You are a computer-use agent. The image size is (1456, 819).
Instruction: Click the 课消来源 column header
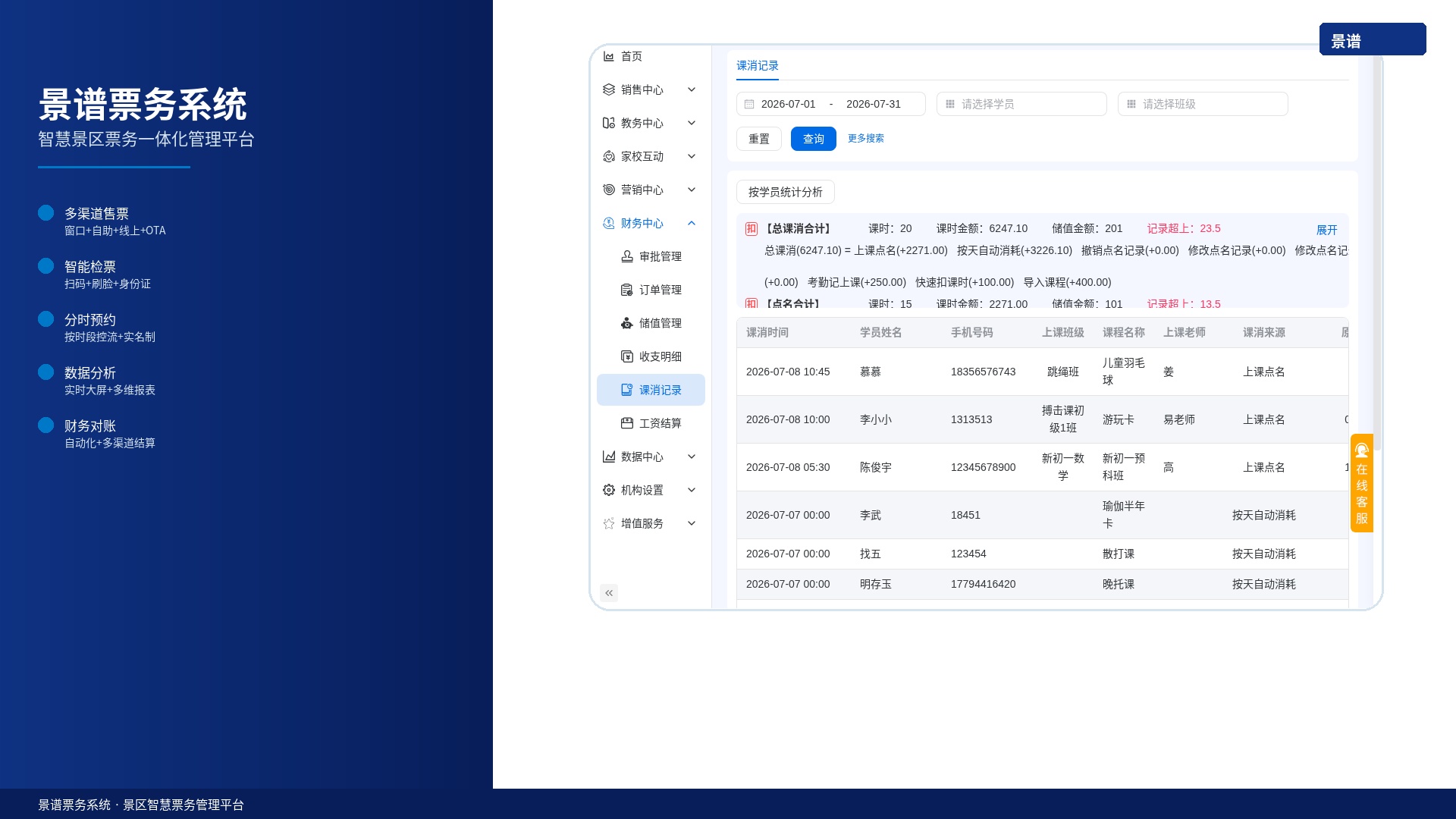point(1263,332)
